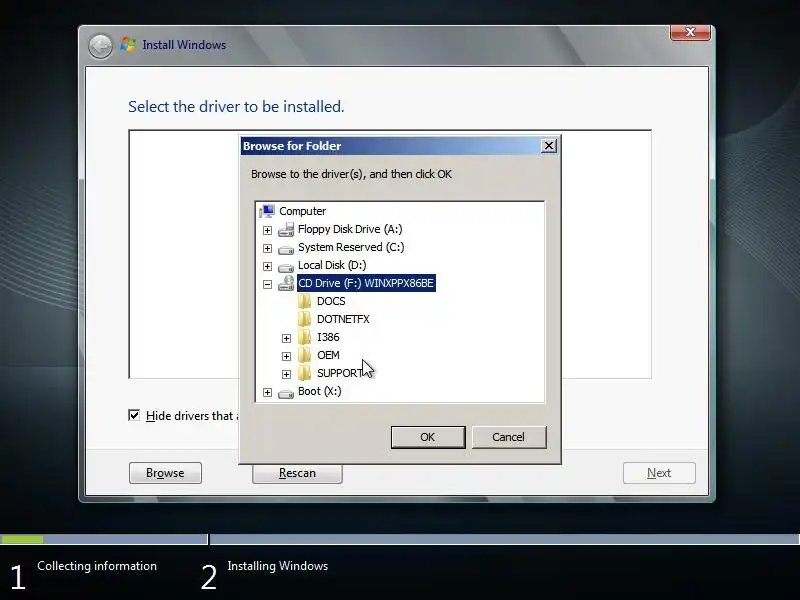Close the Browse for Folder dialog

coord(548,146)
